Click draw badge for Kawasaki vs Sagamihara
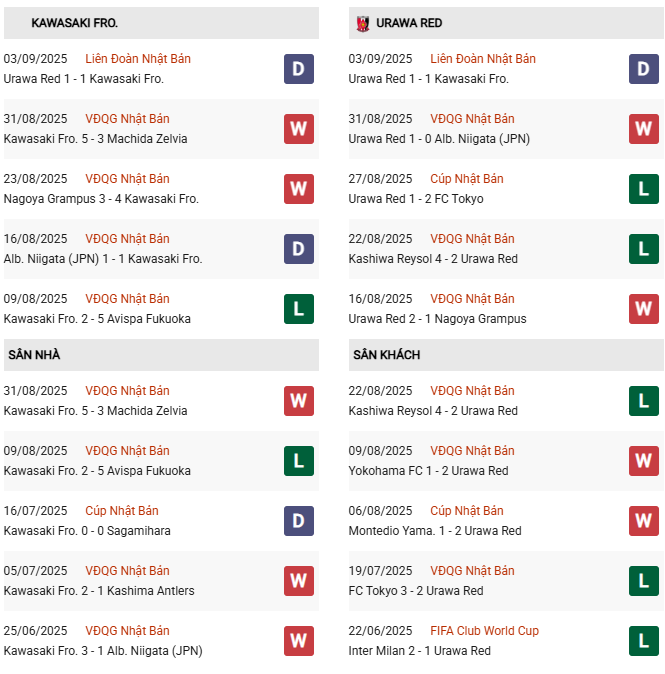665x674 pixels. pyautogui.click(x=298, y=521)
